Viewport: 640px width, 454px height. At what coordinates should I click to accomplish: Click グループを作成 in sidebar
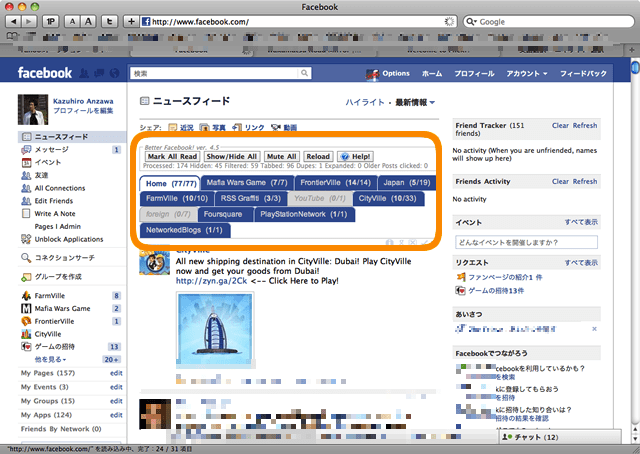58,276
